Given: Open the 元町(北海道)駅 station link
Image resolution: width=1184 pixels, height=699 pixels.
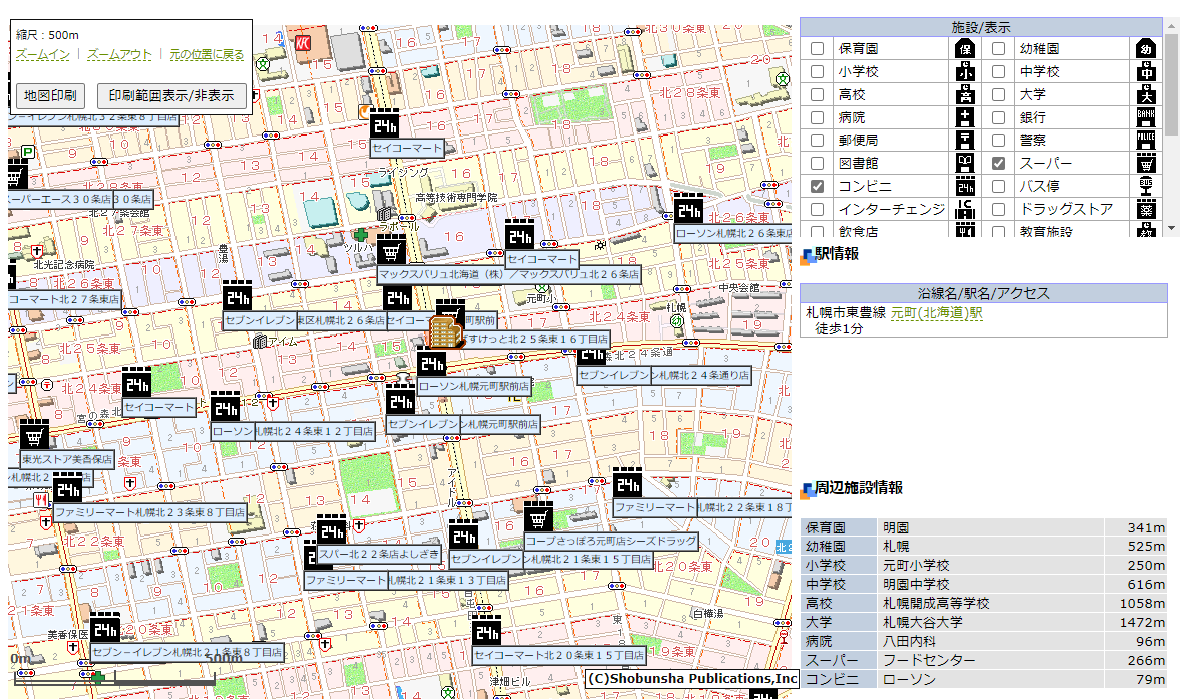Looking at the screenshot, I should 936,313.
